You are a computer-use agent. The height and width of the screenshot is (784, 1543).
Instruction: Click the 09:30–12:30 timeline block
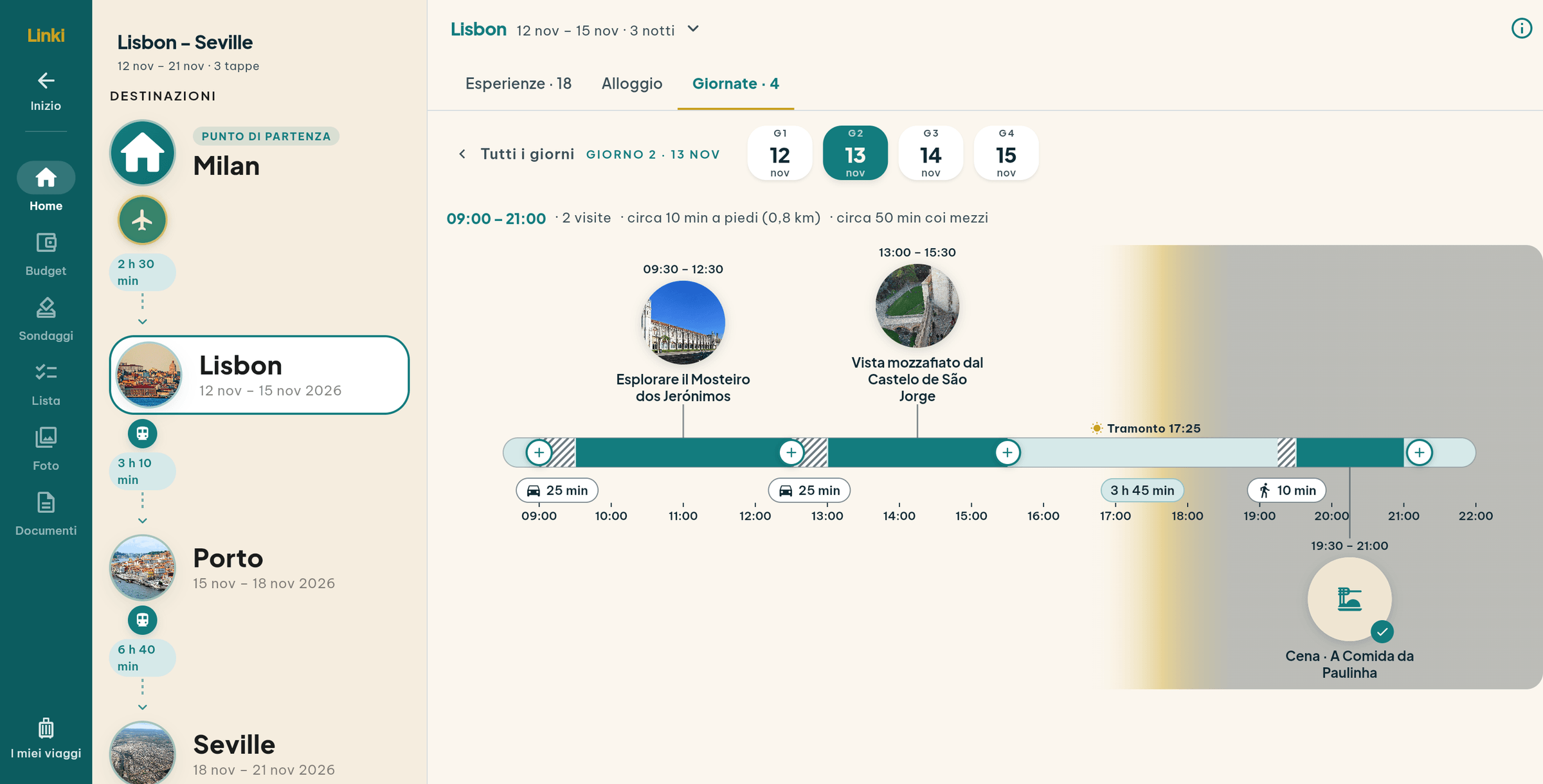coord(683,452)
